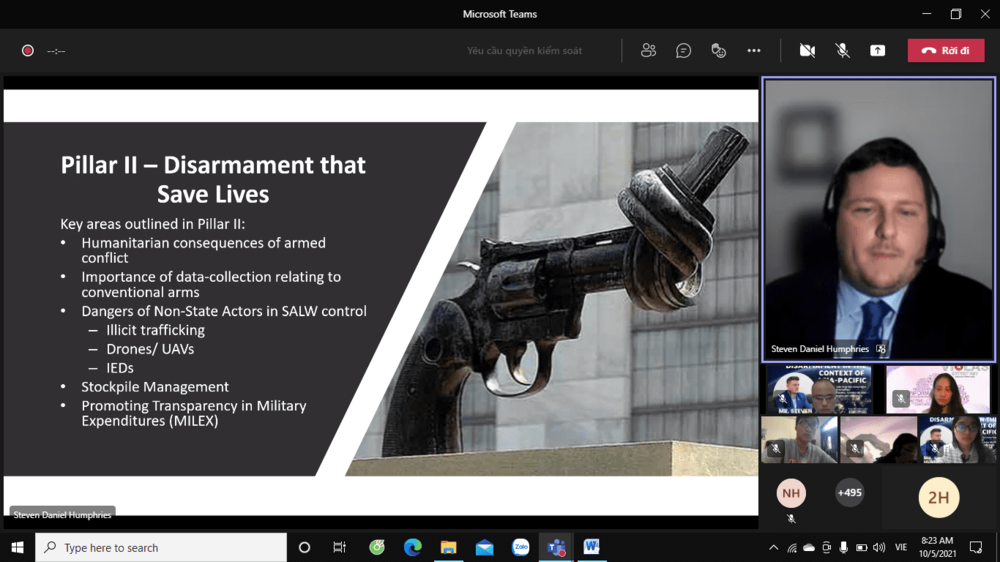1000x562 pixels.
Task: Open the reactions and raise hand menu
Action: point(719,50)
